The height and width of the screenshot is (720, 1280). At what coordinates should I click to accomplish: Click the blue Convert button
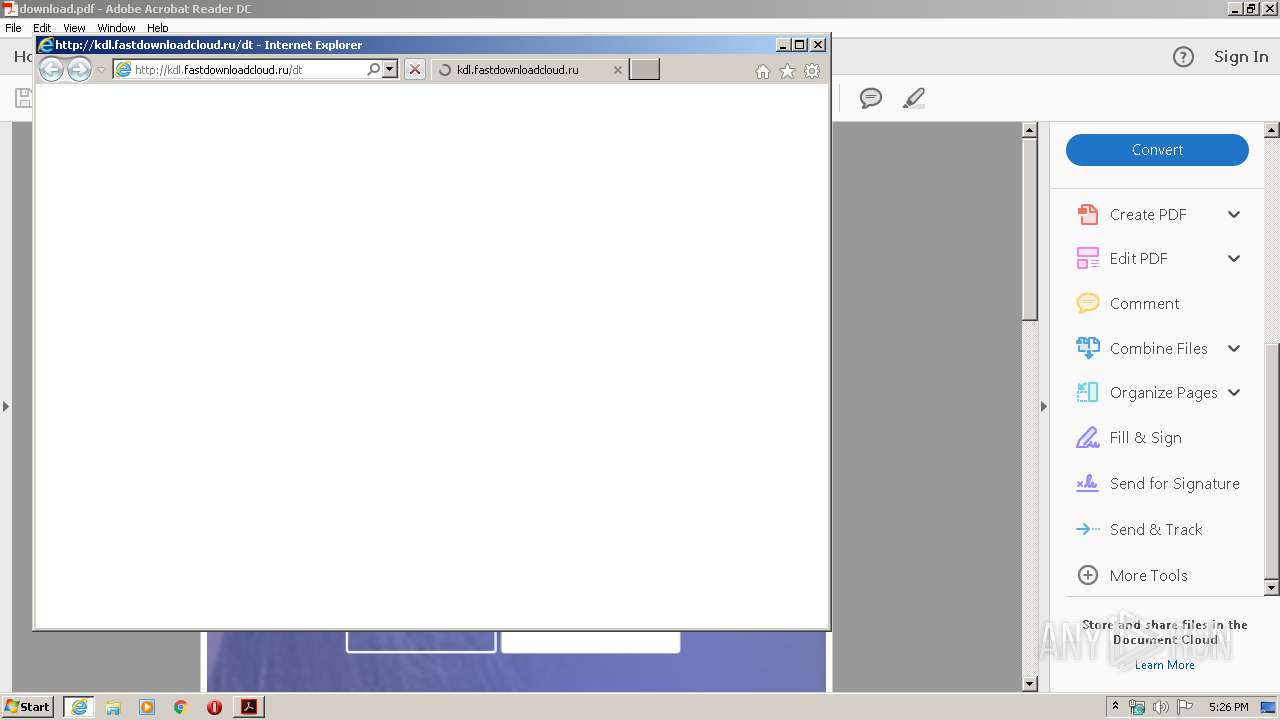[1157, 150]
